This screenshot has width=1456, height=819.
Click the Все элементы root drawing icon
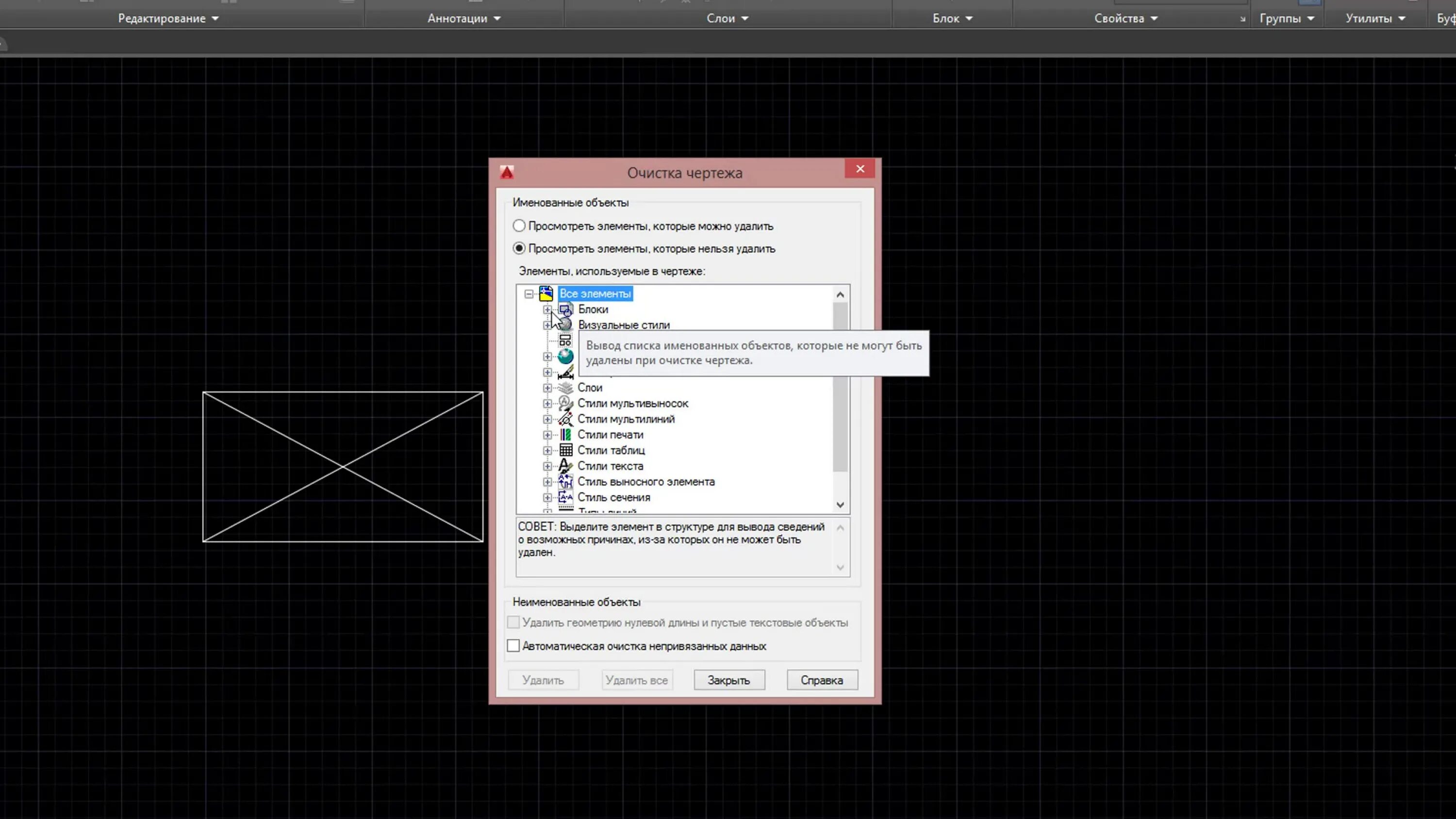pos(546,294)
